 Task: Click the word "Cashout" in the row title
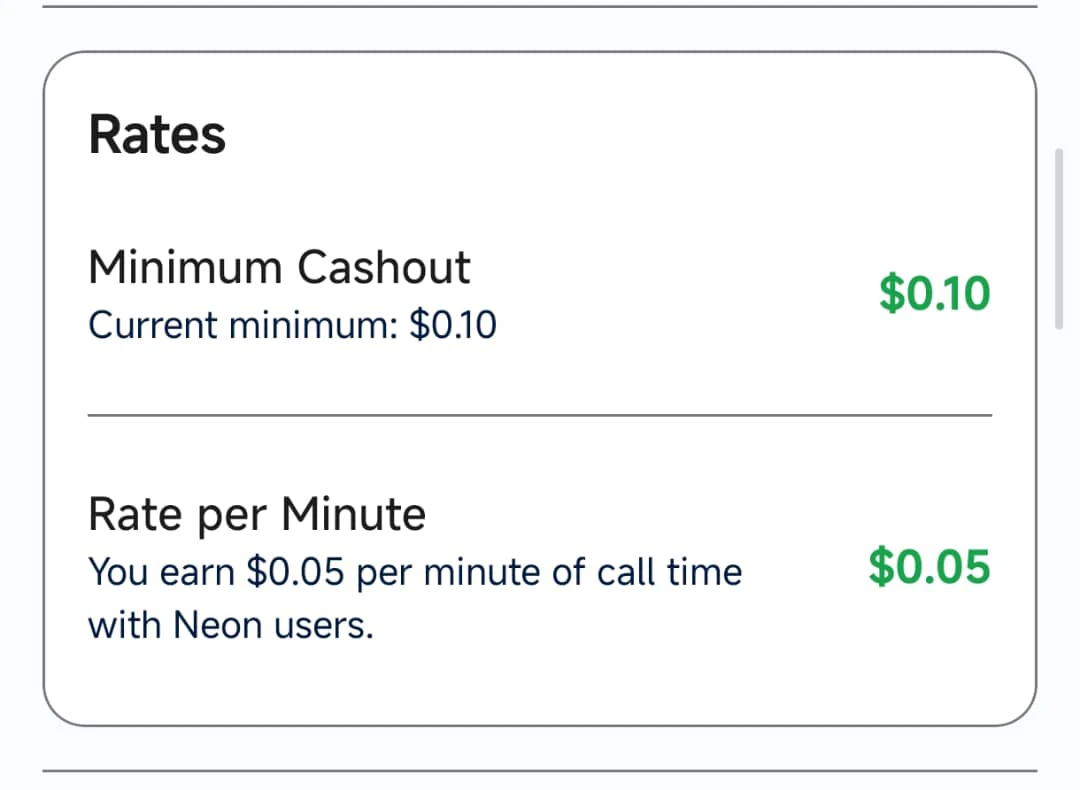click(x=383, y=267)
